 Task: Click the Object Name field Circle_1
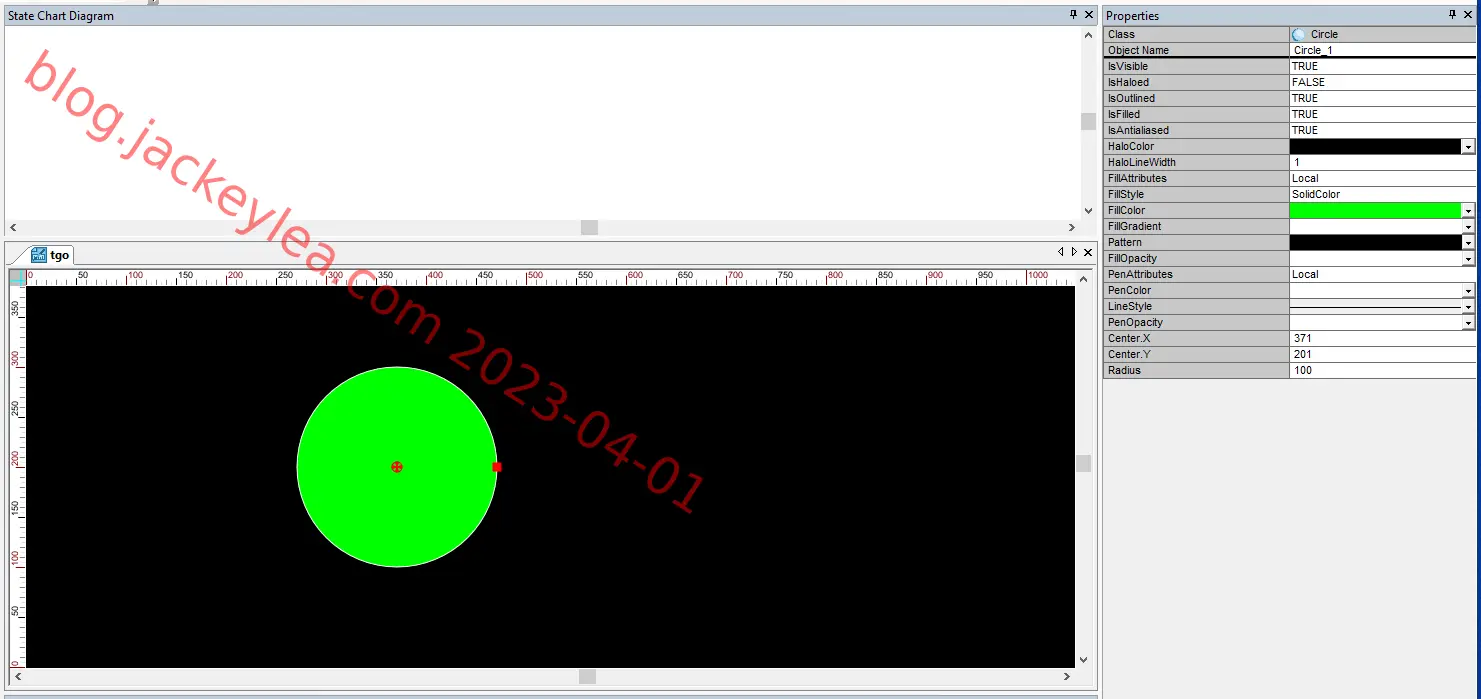pos(1383,50)
